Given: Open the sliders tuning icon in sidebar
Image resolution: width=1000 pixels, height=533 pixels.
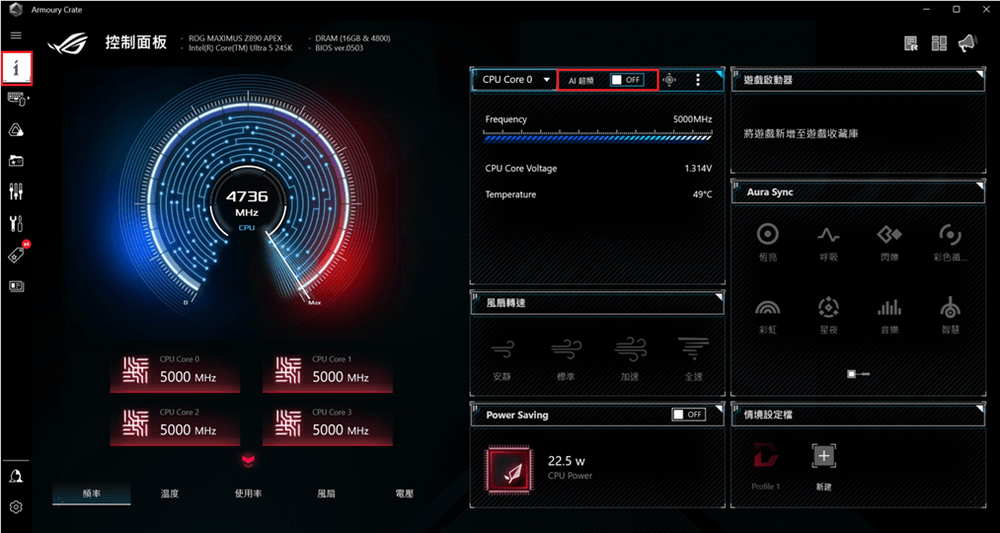Looking at the screenshot, I should (x=17, y=191).
